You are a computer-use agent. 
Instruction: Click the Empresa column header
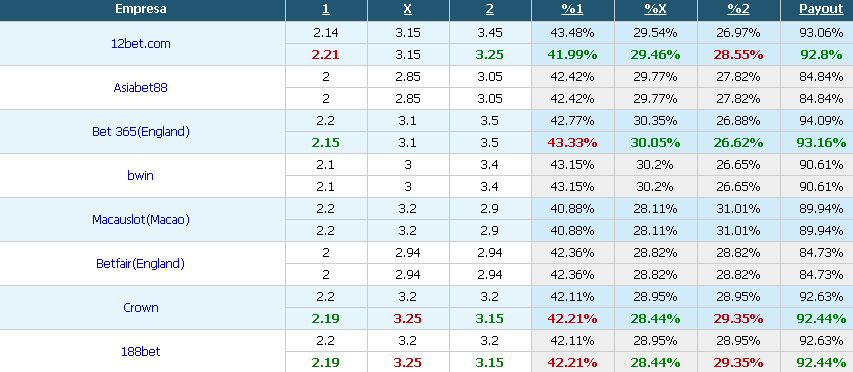click(x=141, y=9)
